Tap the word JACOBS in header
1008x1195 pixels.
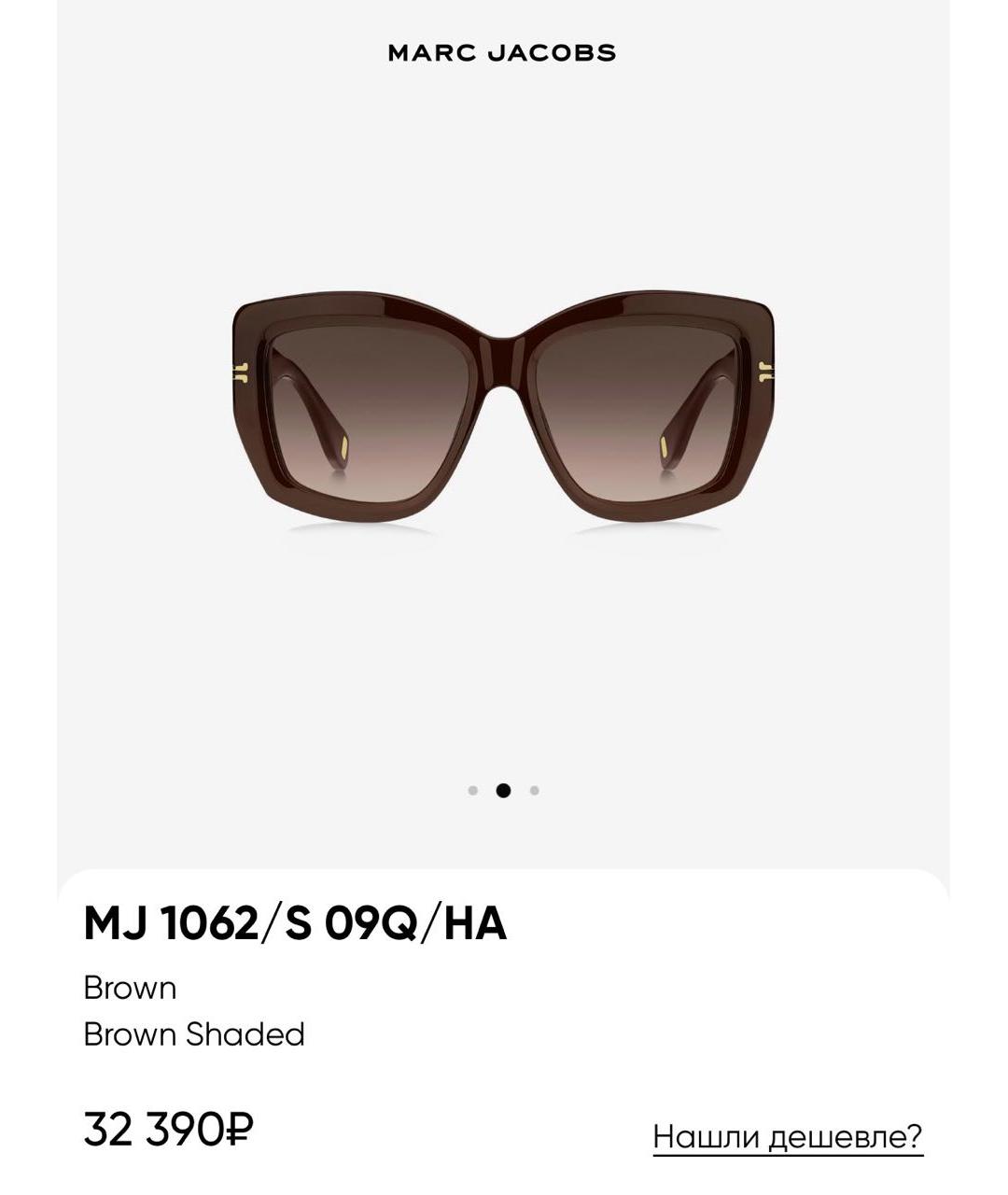(x=551, y=53)
